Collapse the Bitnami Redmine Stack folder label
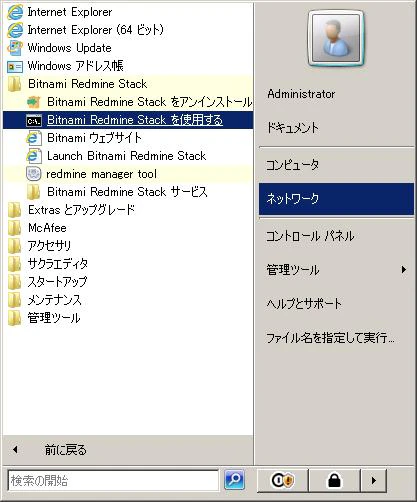This screenshot has height=502, width=417. pyautogui.click(x=87, y=84)
